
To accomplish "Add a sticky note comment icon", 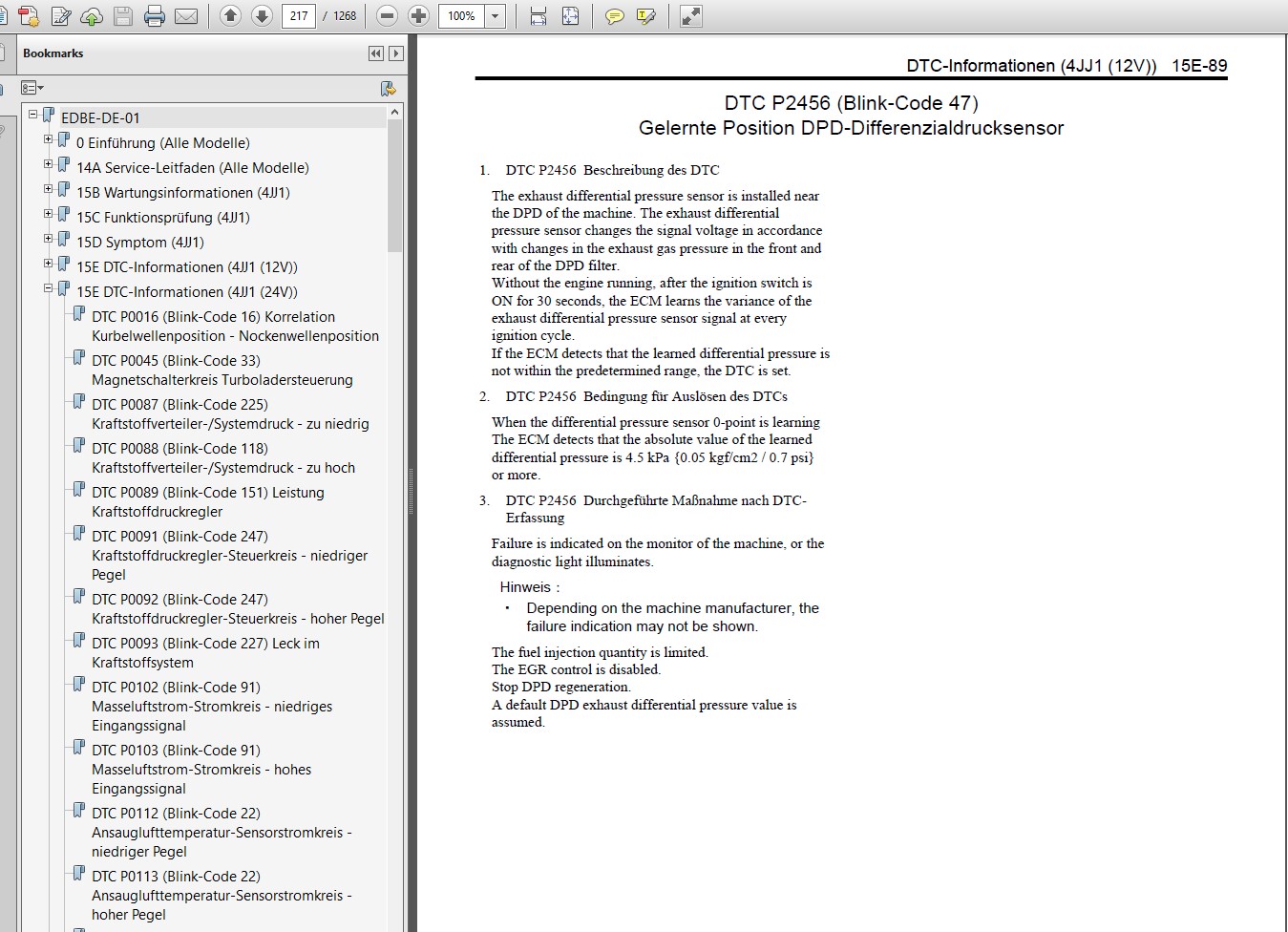I will [615, 16].
